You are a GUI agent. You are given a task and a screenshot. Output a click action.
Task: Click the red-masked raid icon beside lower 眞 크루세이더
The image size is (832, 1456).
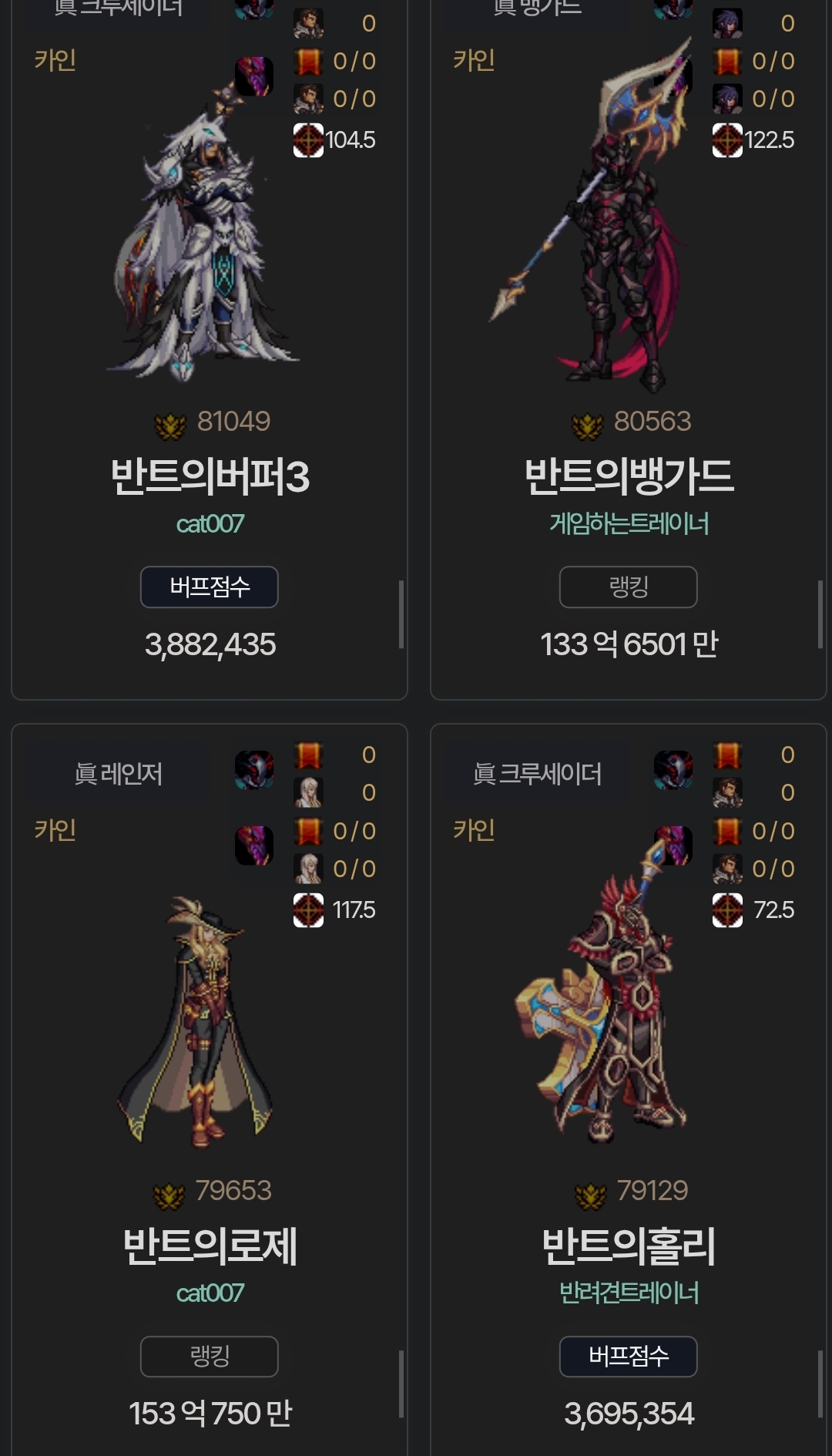673,770
